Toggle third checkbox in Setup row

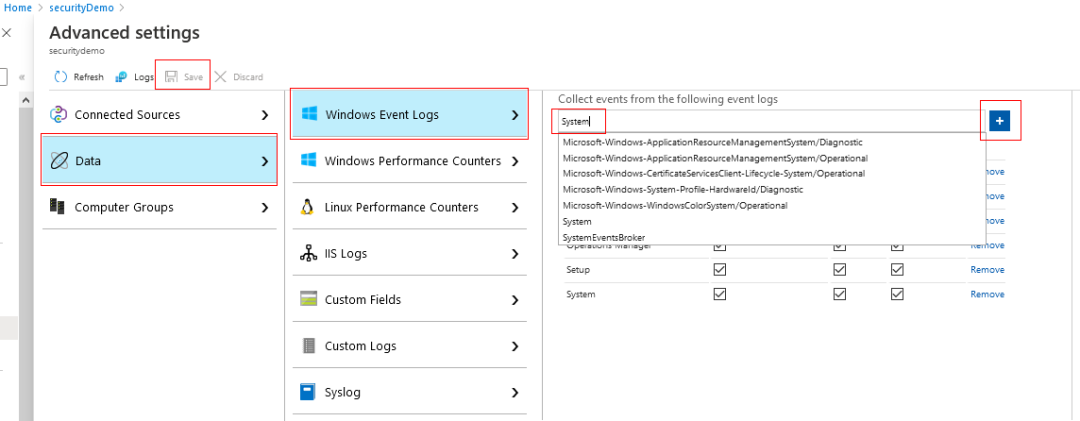(897, 269)
